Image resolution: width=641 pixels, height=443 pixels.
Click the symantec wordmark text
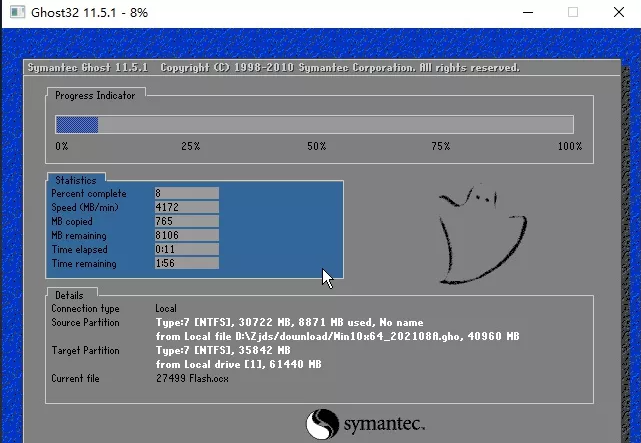(x=384, y=425)
